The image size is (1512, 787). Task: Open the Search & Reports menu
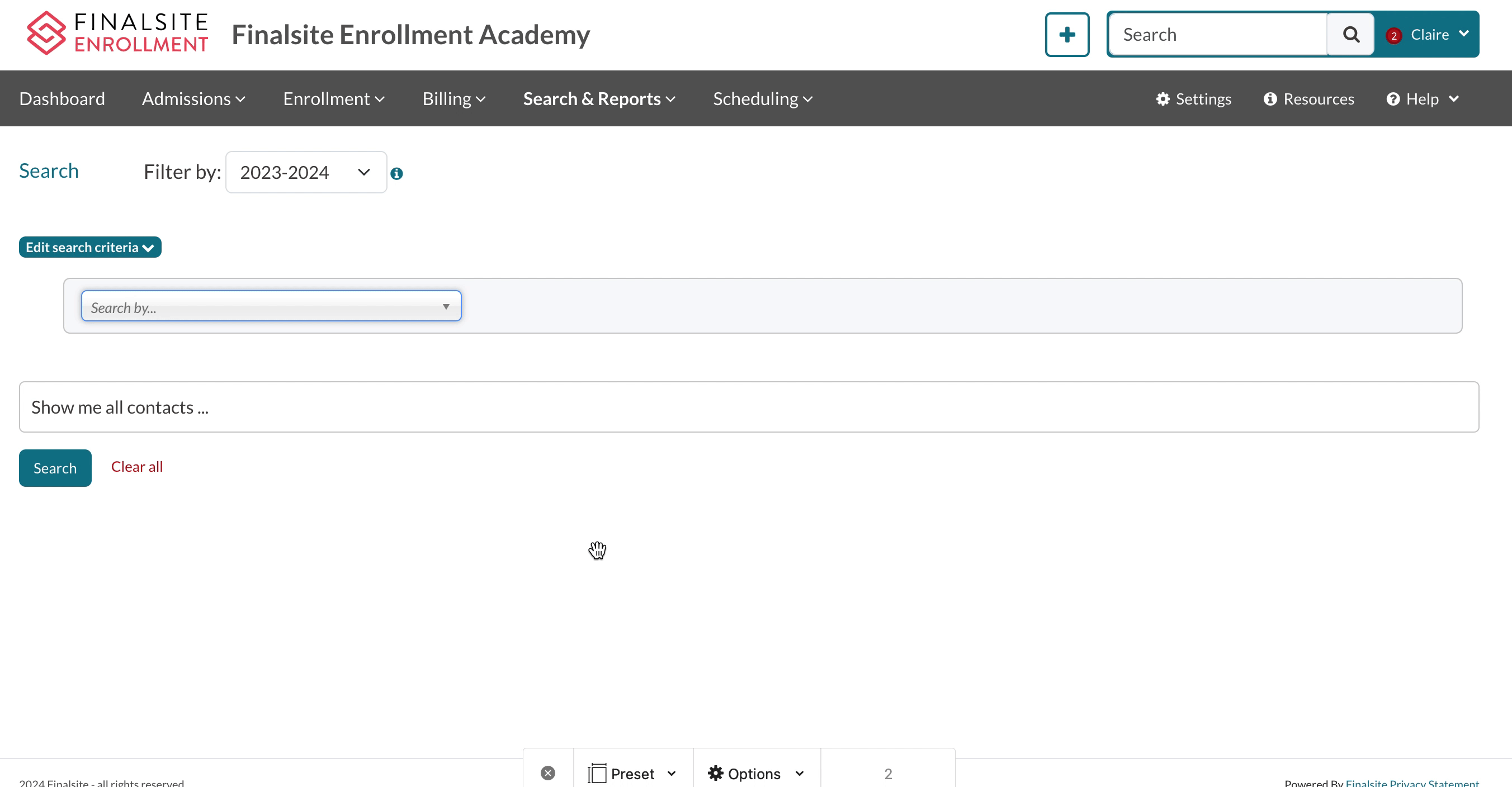[x=599, y=98]
